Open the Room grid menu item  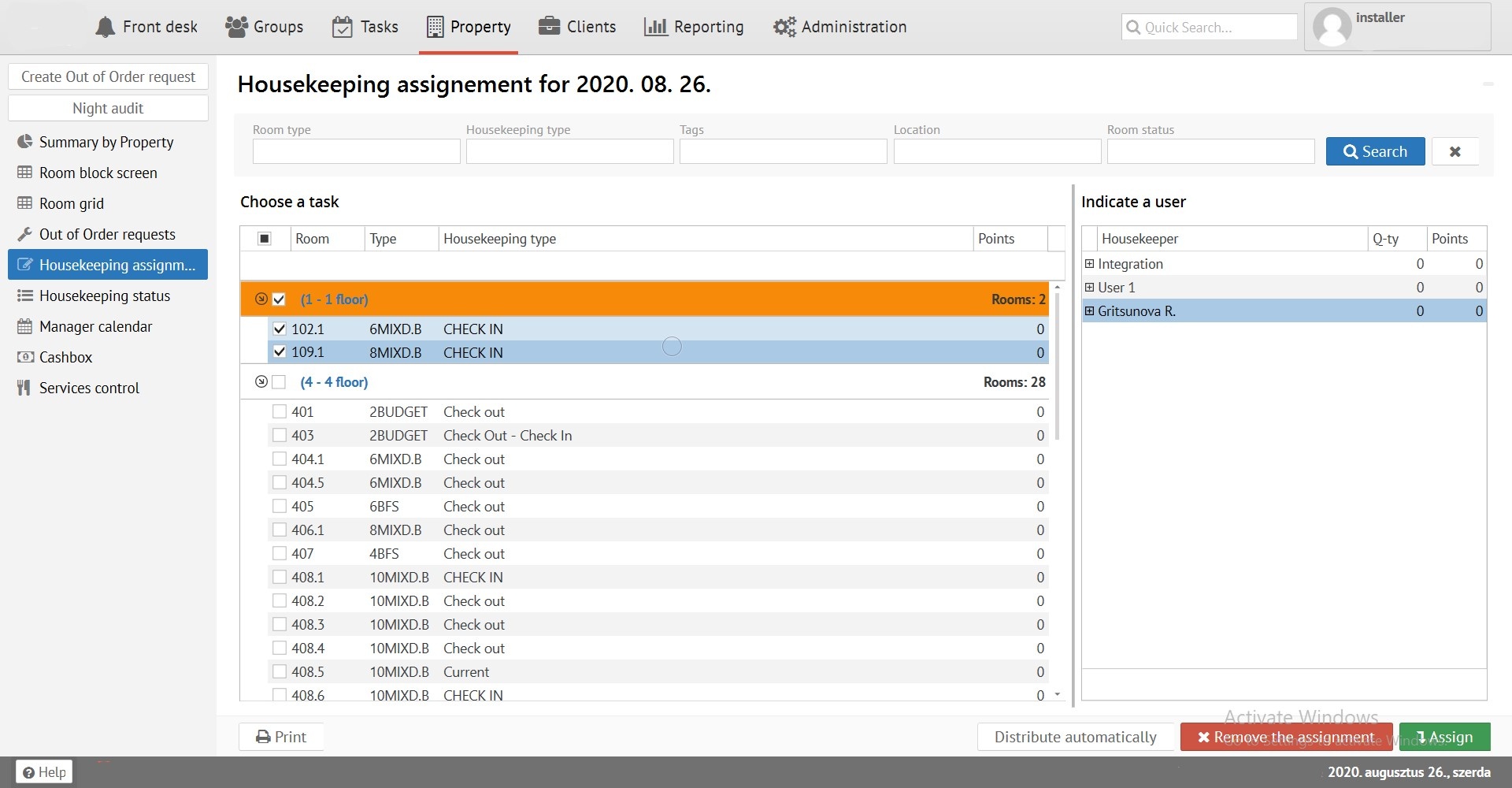pos(71,203)
